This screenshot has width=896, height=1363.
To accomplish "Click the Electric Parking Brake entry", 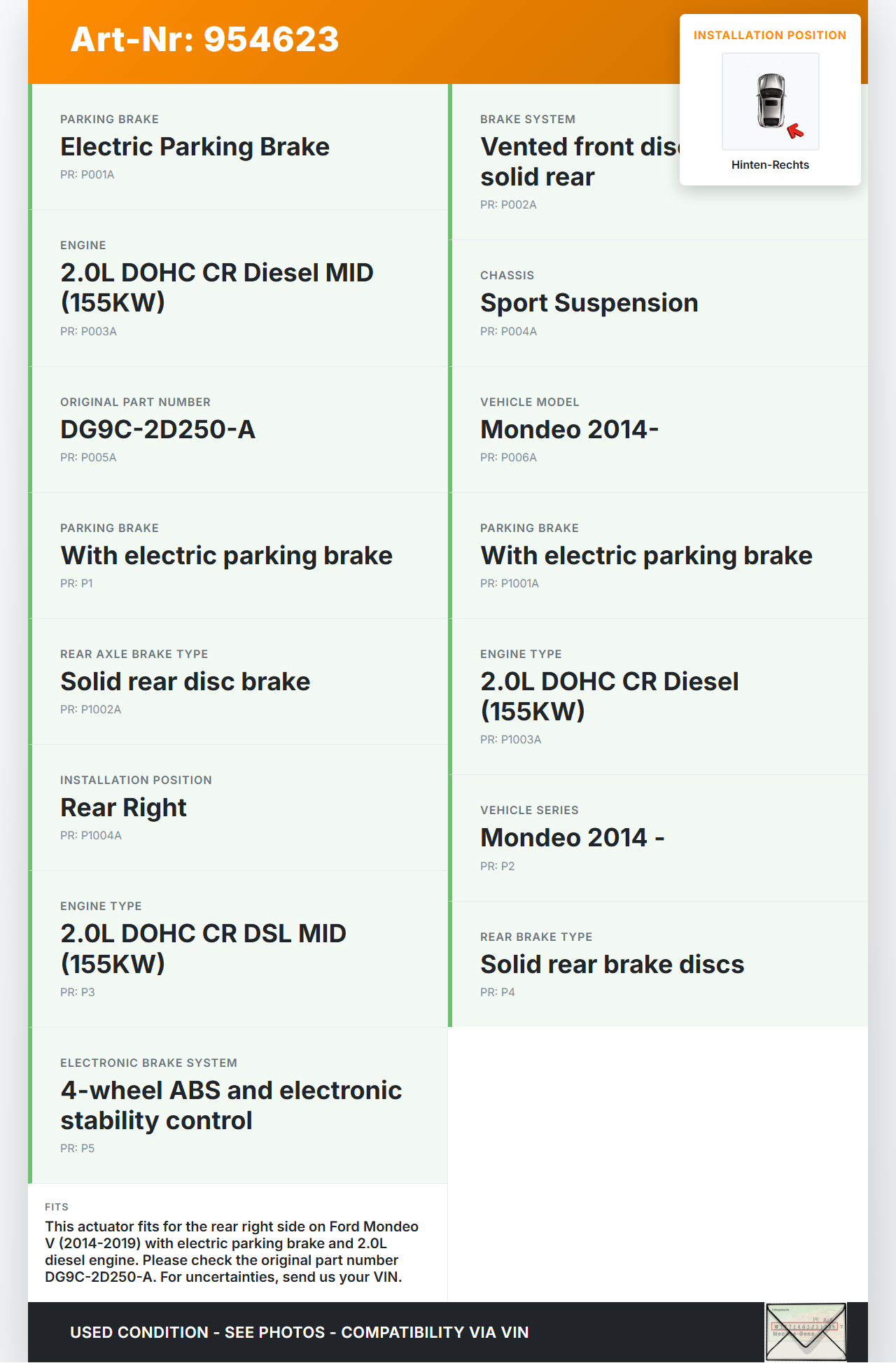I will click(x=195, y=146).
